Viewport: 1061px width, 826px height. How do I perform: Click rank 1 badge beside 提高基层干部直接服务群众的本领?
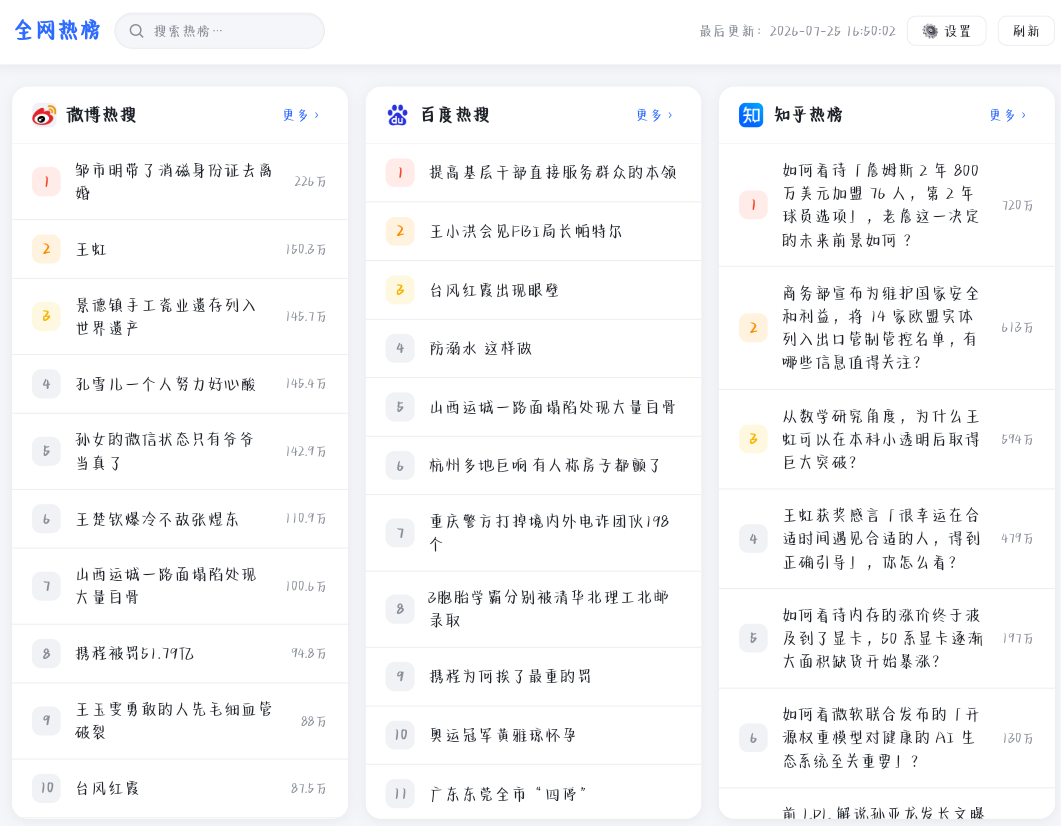point(400,173)
